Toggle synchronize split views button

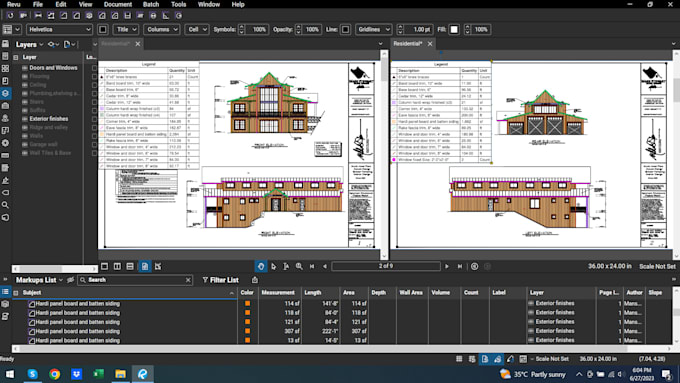tap(145, 266)
